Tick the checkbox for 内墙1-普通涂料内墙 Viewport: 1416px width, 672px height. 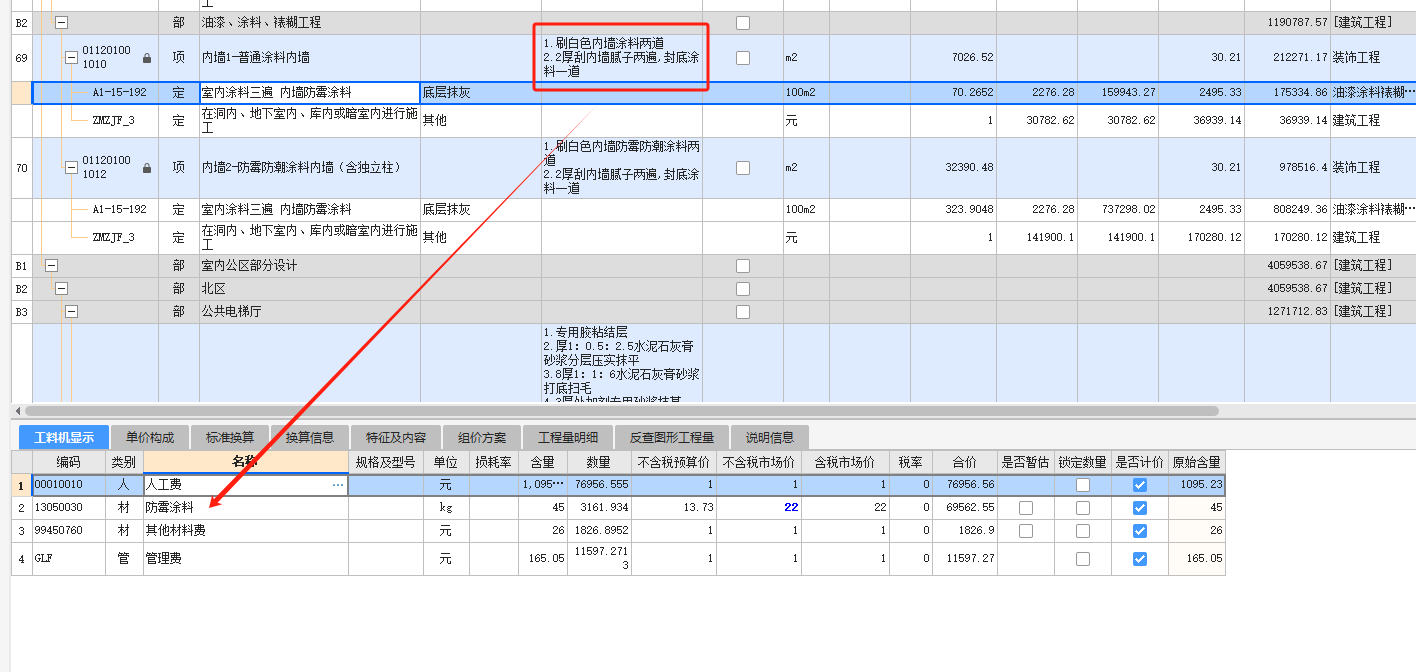pyautogui.click(x=742, y=58)
